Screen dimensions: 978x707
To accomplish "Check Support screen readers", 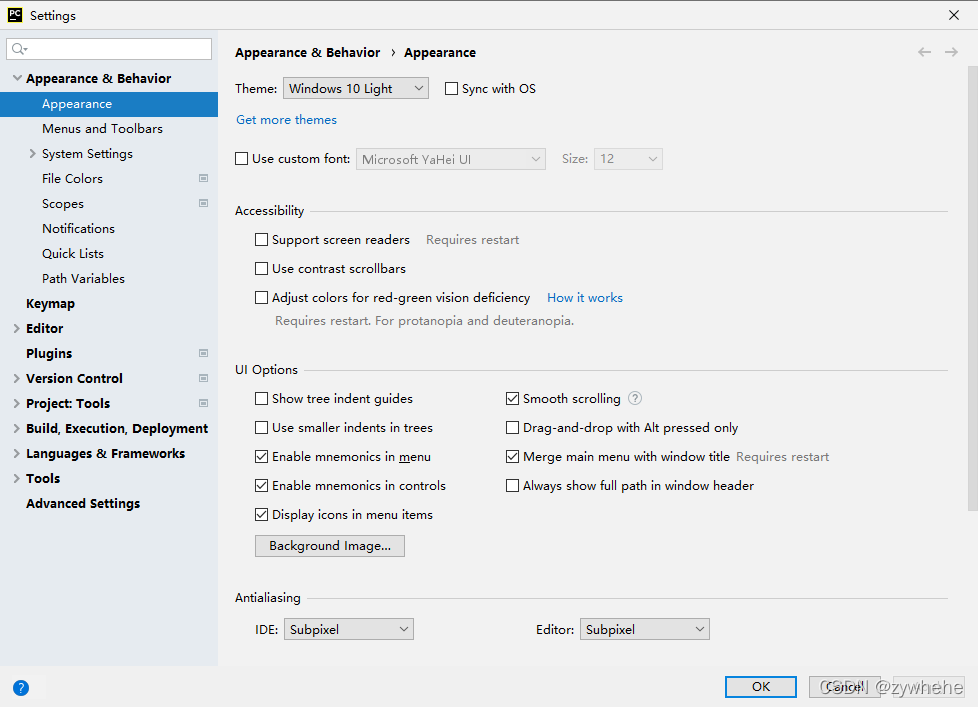I will pos(261,239).
